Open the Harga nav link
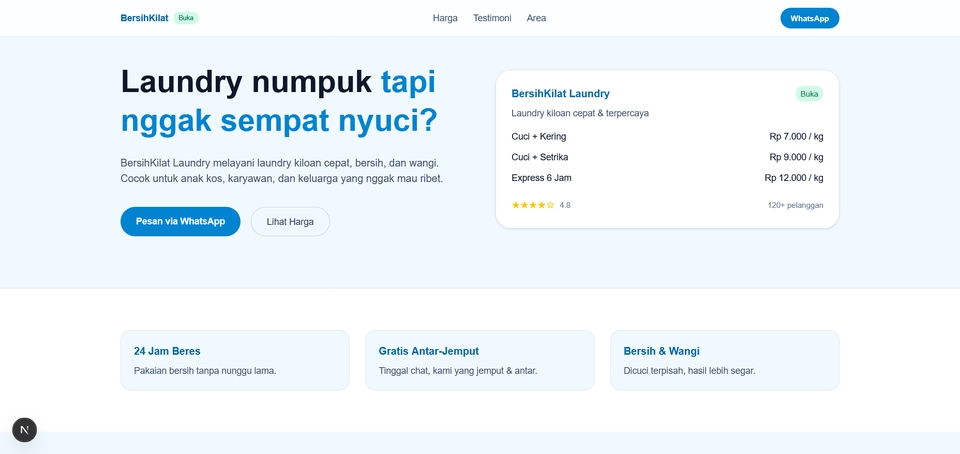The height and width of the screenshot is (454, 960). pos(445,18)
